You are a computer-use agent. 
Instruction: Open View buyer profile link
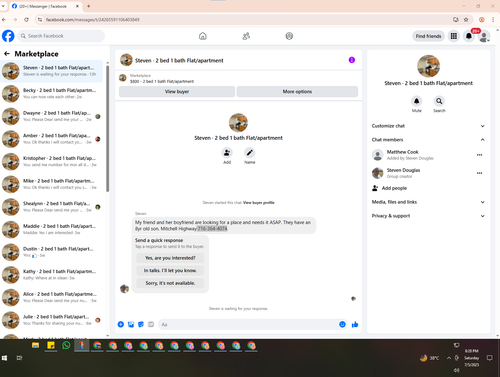[259, 203]
